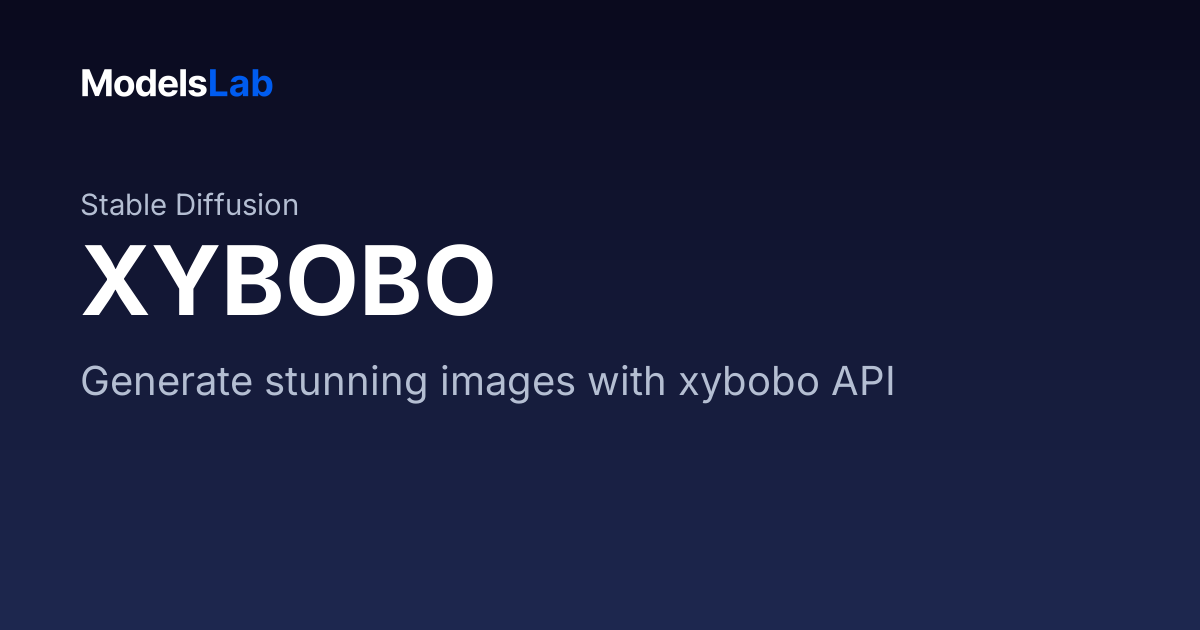Click the "Generate stunning images" tagline
Image resolution: width=1200 pixels, height=630 pixels.
(488, 383)
